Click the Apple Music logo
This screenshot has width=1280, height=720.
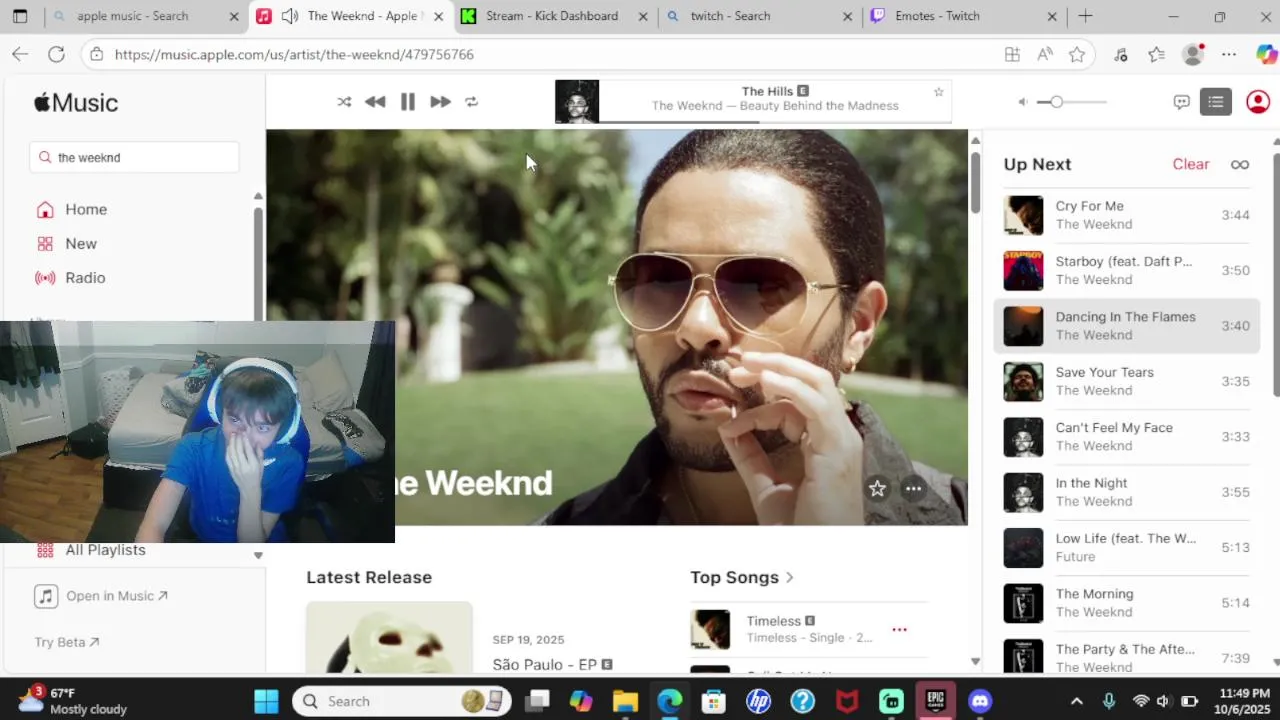click(x=76, y=103)
